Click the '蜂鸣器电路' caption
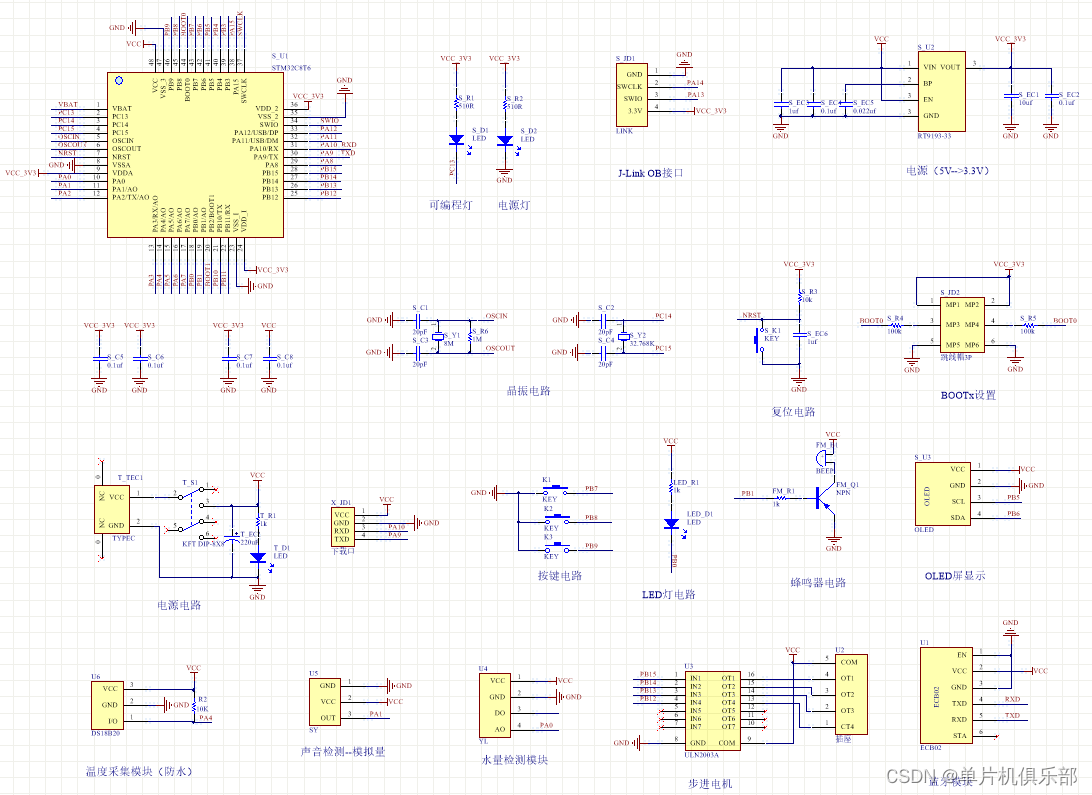Image resolution: width=1092 pixels, height=795 pixels. [818, 582]
